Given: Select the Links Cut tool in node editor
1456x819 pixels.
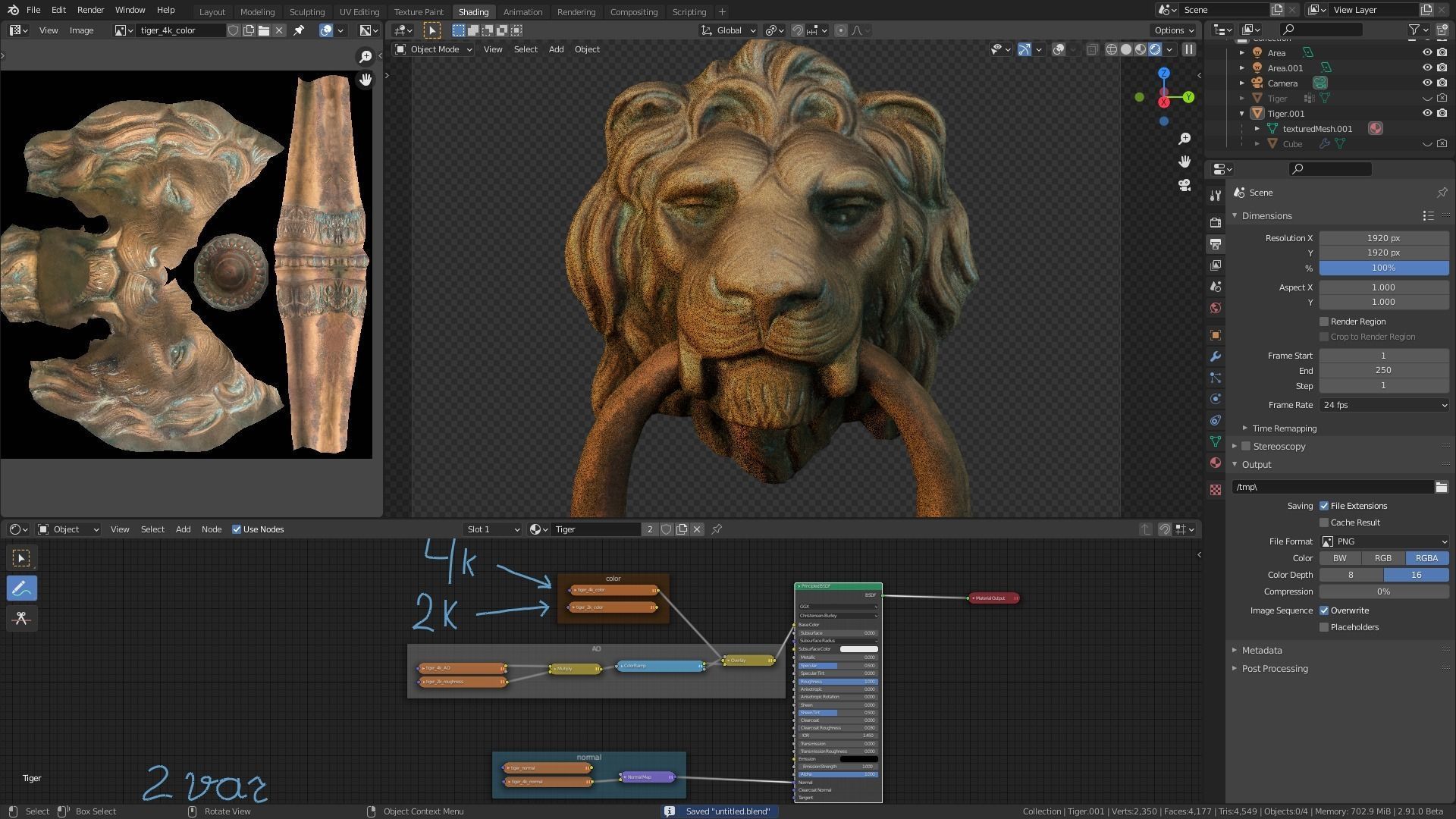Looking at the screenshot, I should 21,618.
